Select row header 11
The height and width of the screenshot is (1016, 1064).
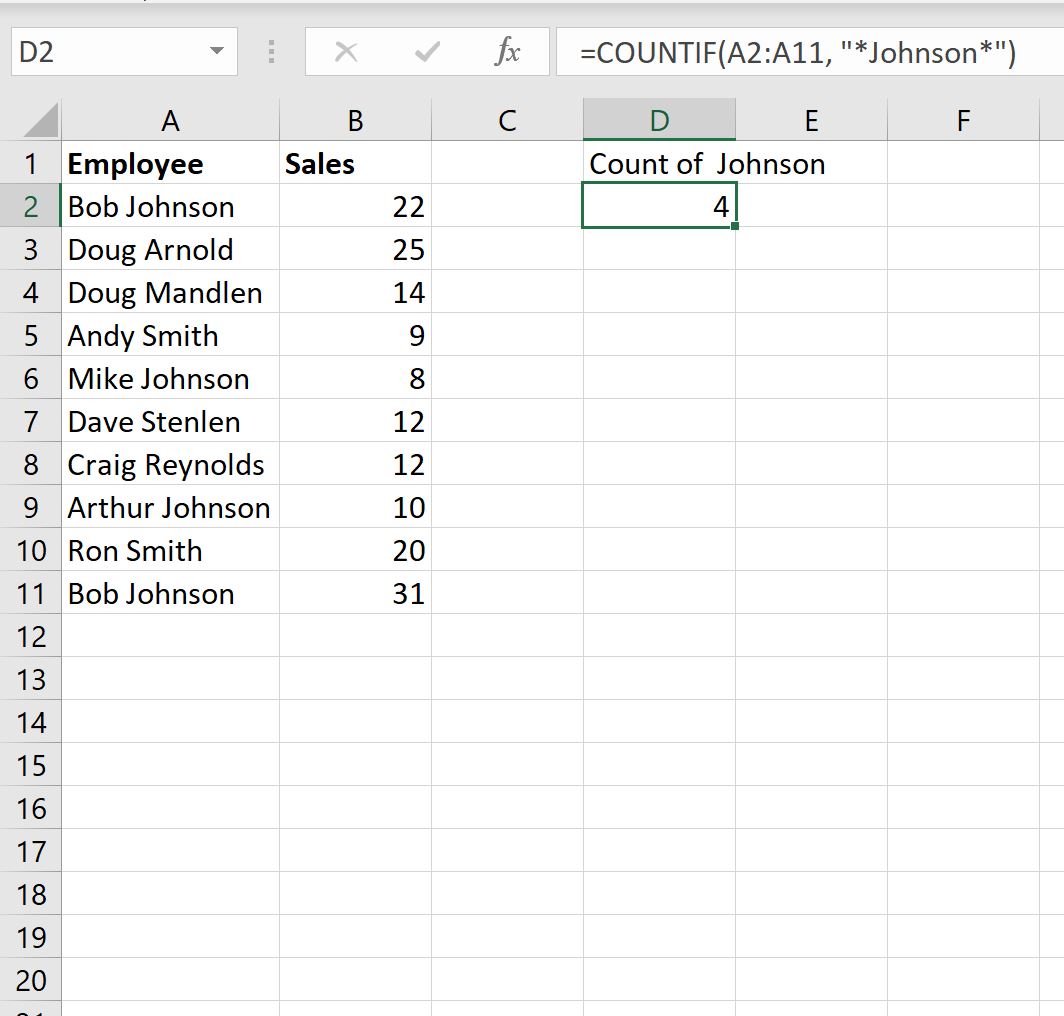32,593
